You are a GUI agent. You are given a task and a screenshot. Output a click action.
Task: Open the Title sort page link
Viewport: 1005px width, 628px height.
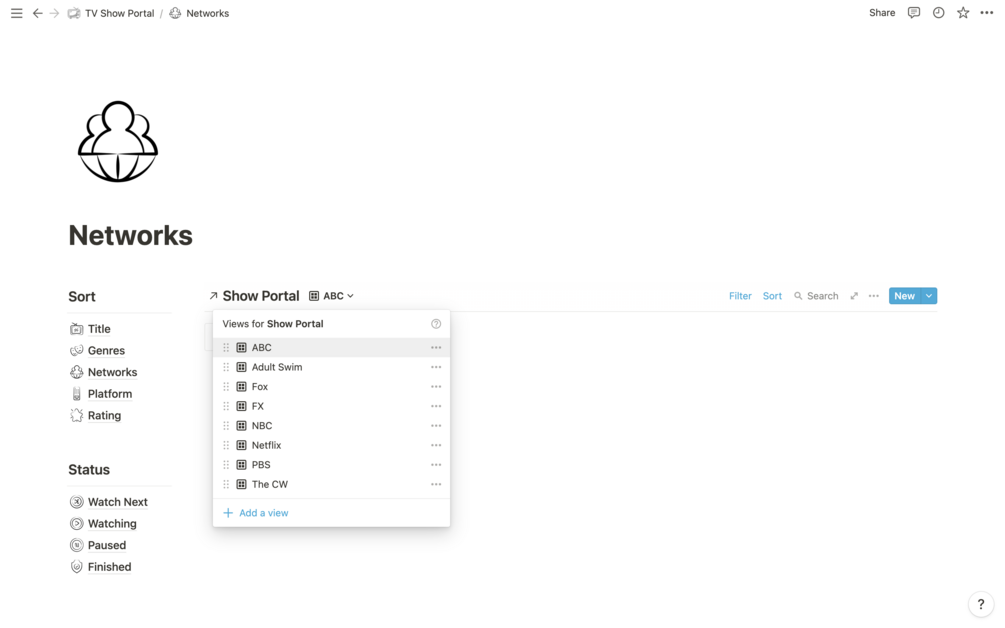[99, 329]
